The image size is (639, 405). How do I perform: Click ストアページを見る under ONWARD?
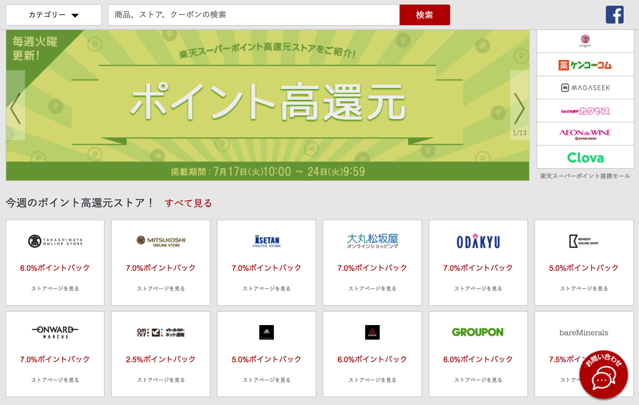(55, 380)
